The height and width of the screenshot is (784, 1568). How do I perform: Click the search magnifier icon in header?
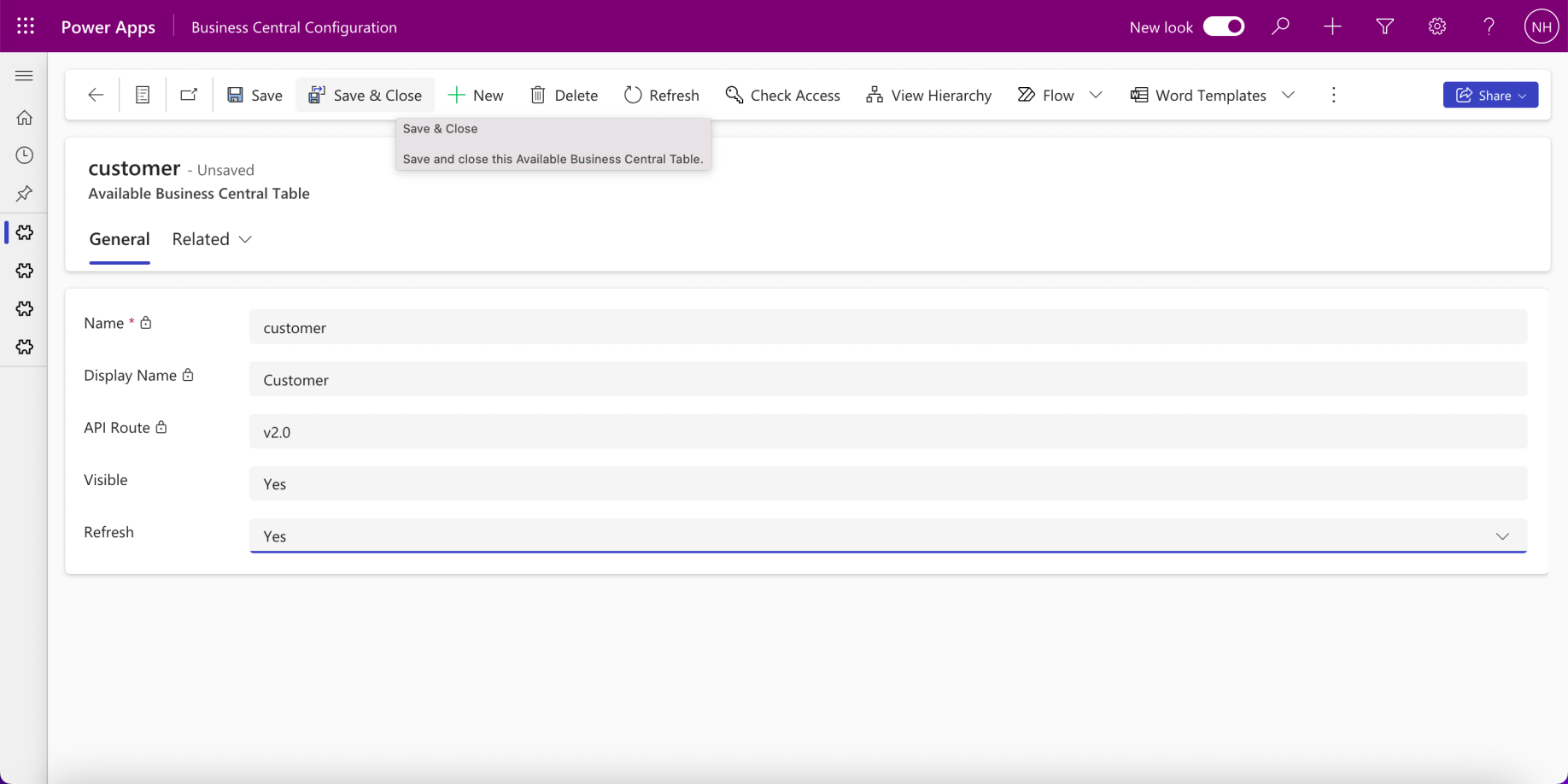[1279, 26]
